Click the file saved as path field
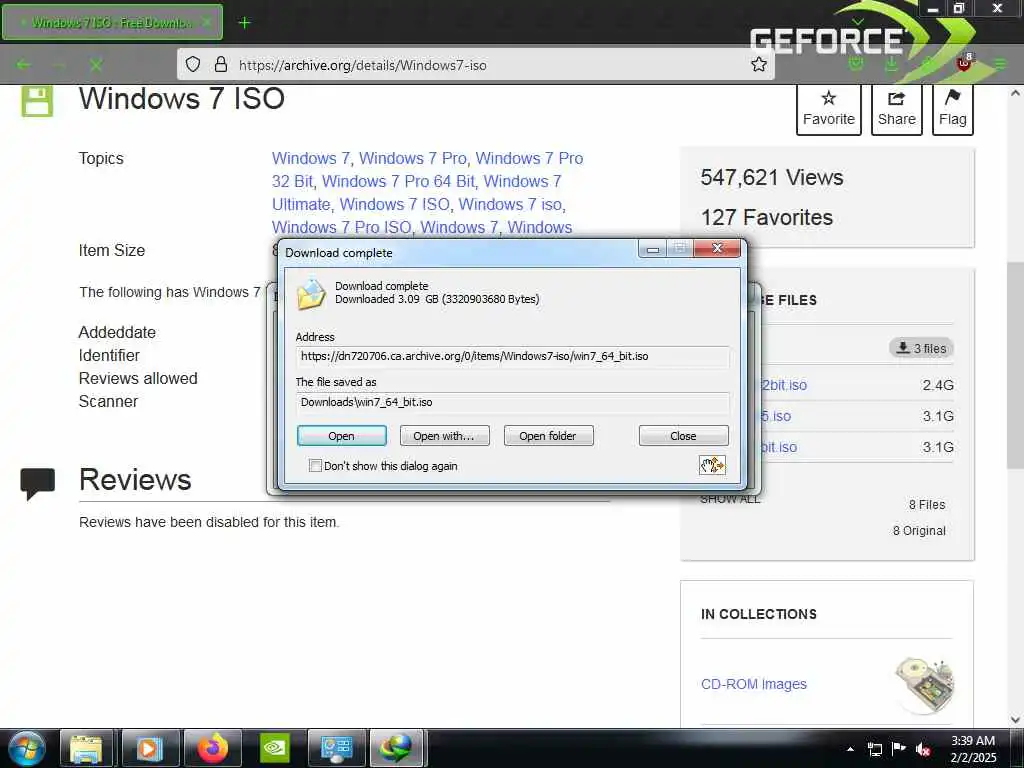Screen dimensions: 1024x768 pos(513,402)
